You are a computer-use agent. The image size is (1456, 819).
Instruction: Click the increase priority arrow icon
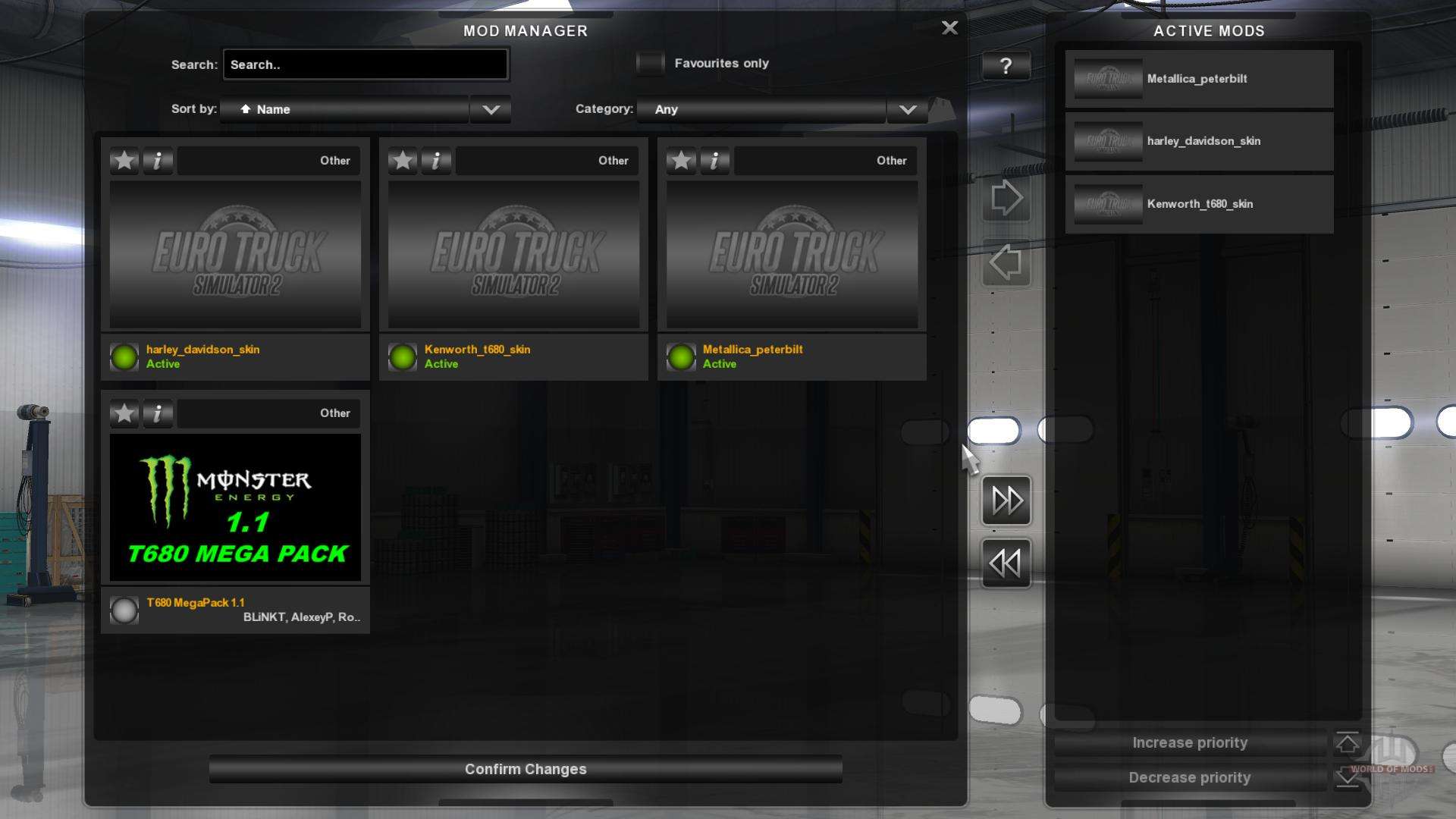(x=1347, y=742)
